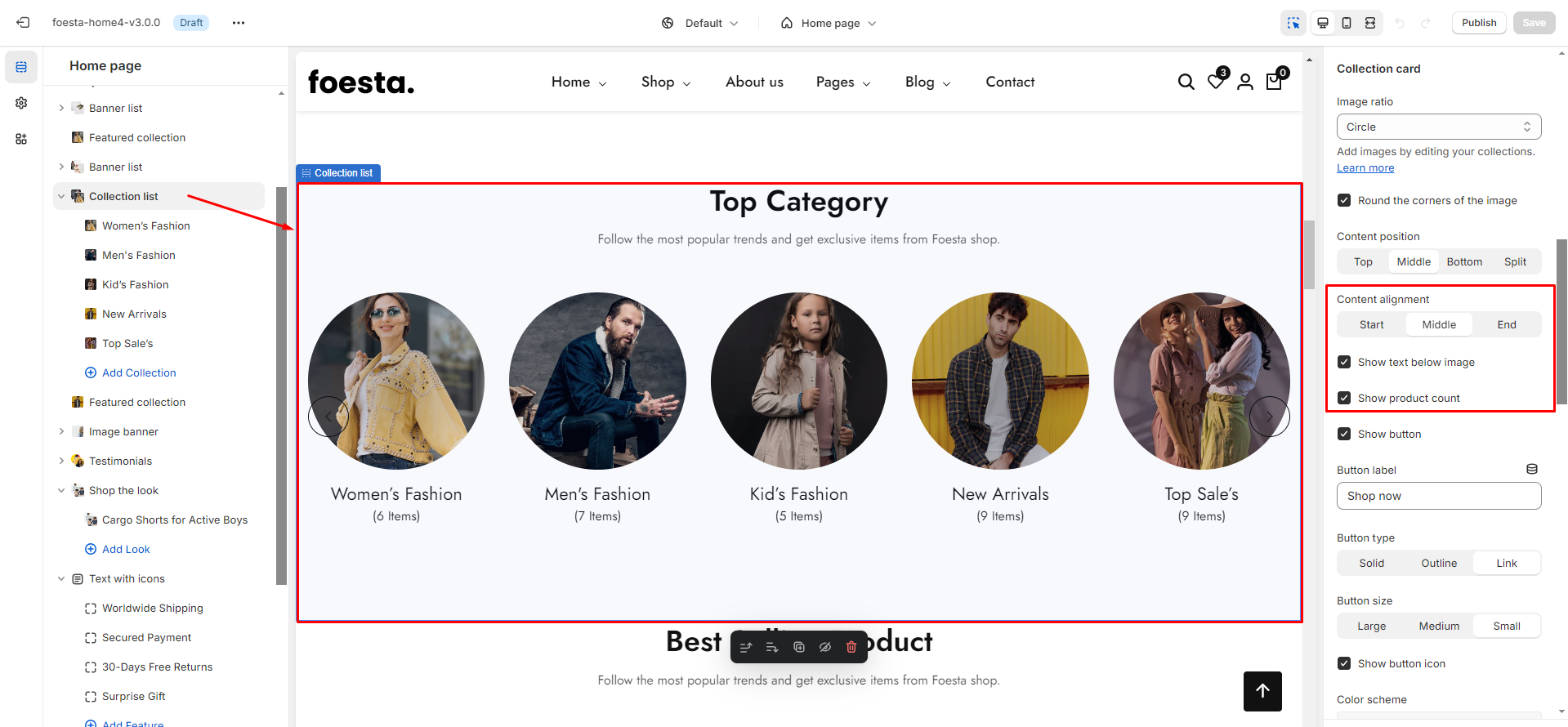Collapse the Collection list section
Image resolution: width=1568 pixels, height=727 pixels.
coord(61,196)
